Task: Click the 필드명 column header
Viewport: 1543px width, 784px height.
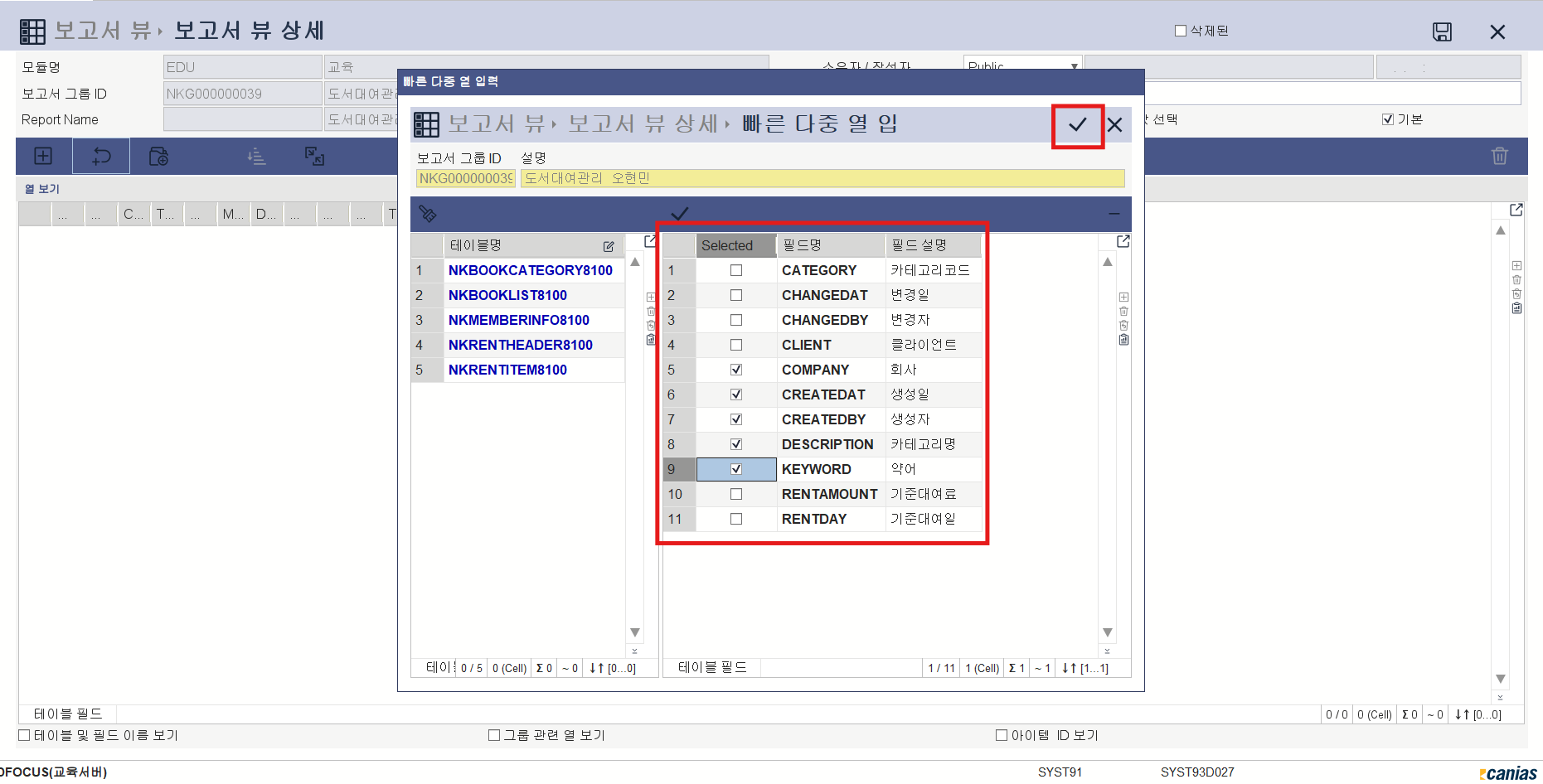Action: point(831,245)
